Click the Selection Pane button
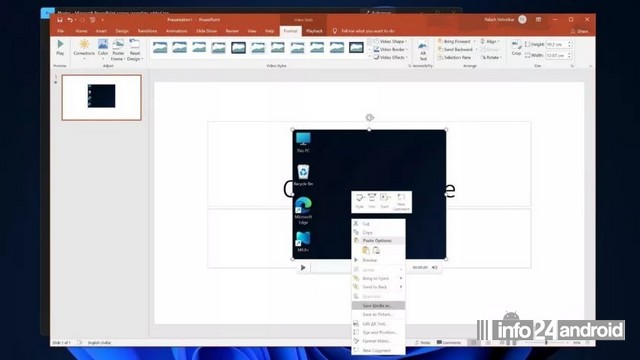 click(454, 58)
